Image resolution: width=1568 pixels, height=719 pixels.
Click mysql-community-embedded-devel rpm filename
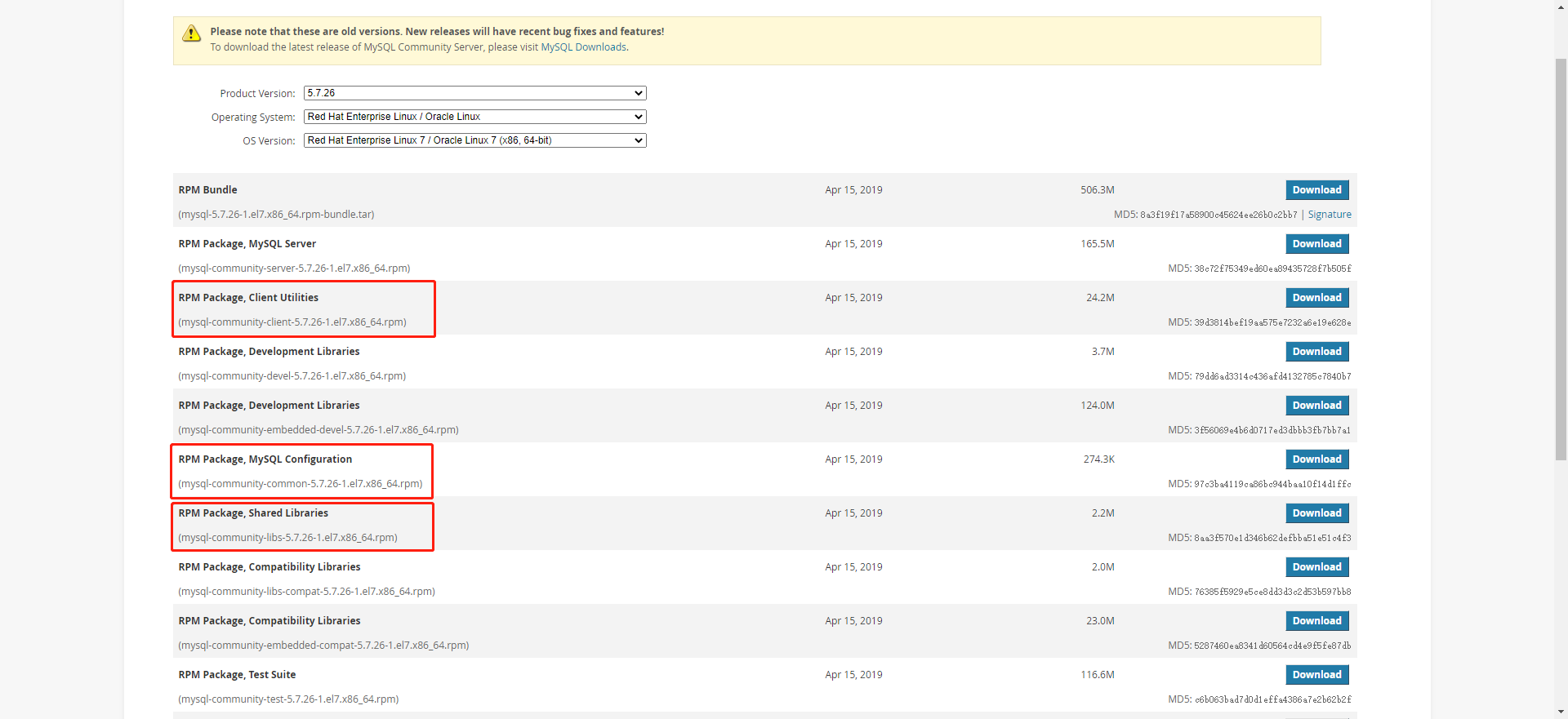tap(318, 430)
